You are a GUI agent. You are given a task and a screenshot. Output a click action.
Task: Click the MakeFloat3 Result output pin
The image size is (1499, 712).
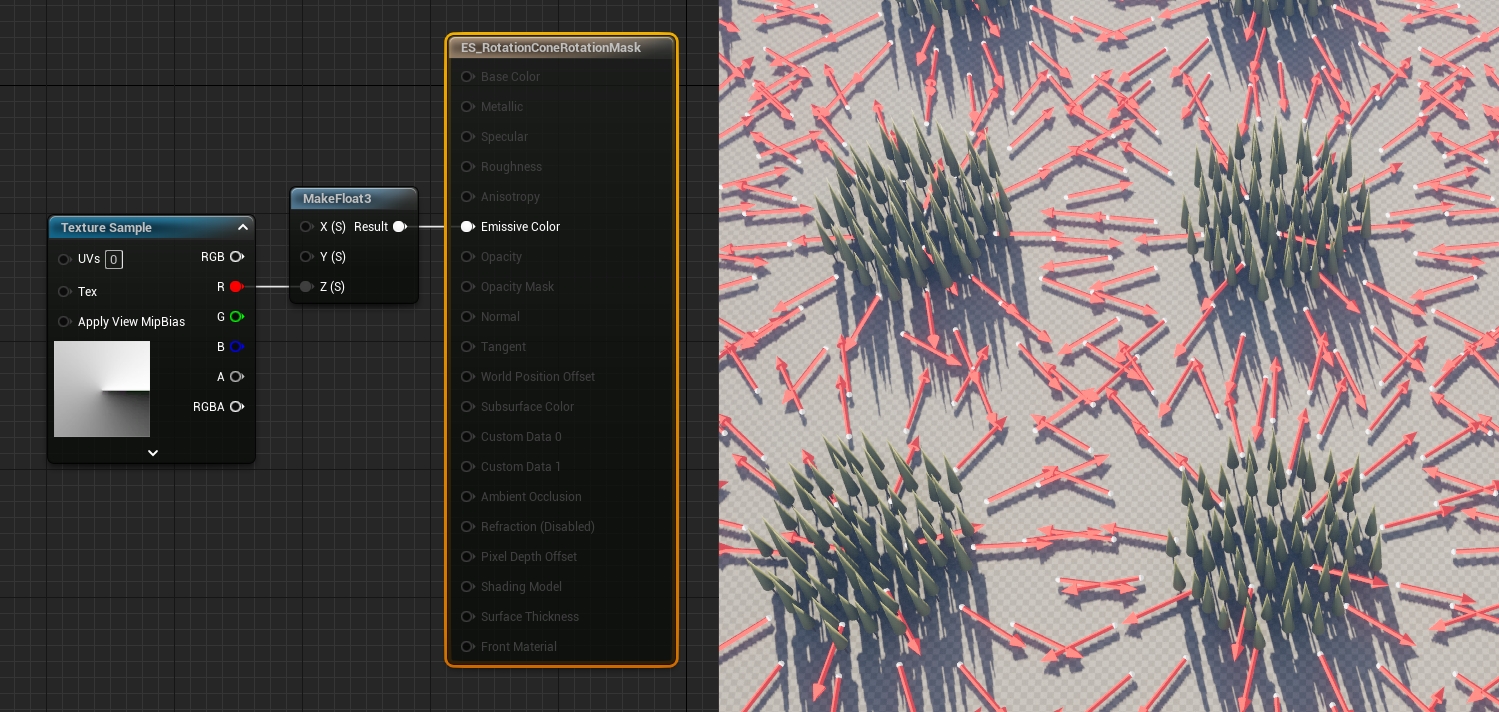399,227
